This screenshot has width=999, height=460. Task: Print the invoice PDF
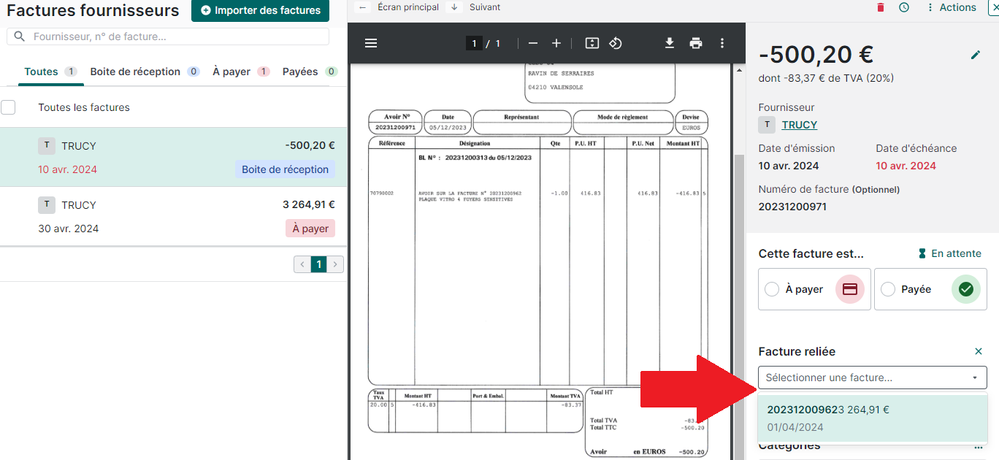(x=696, y=43)
